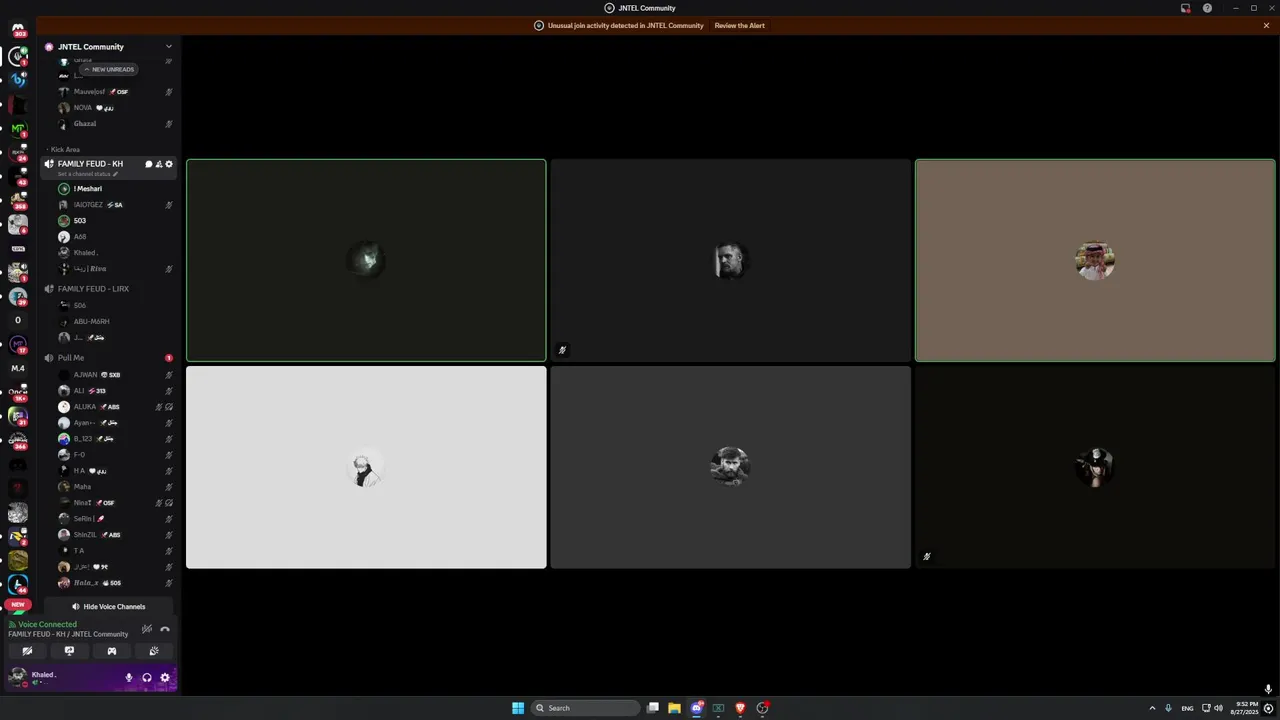Screen dimensions: 1280x720
Task: Open the inbox icon in the title bar
Action: coord(1185,8)
